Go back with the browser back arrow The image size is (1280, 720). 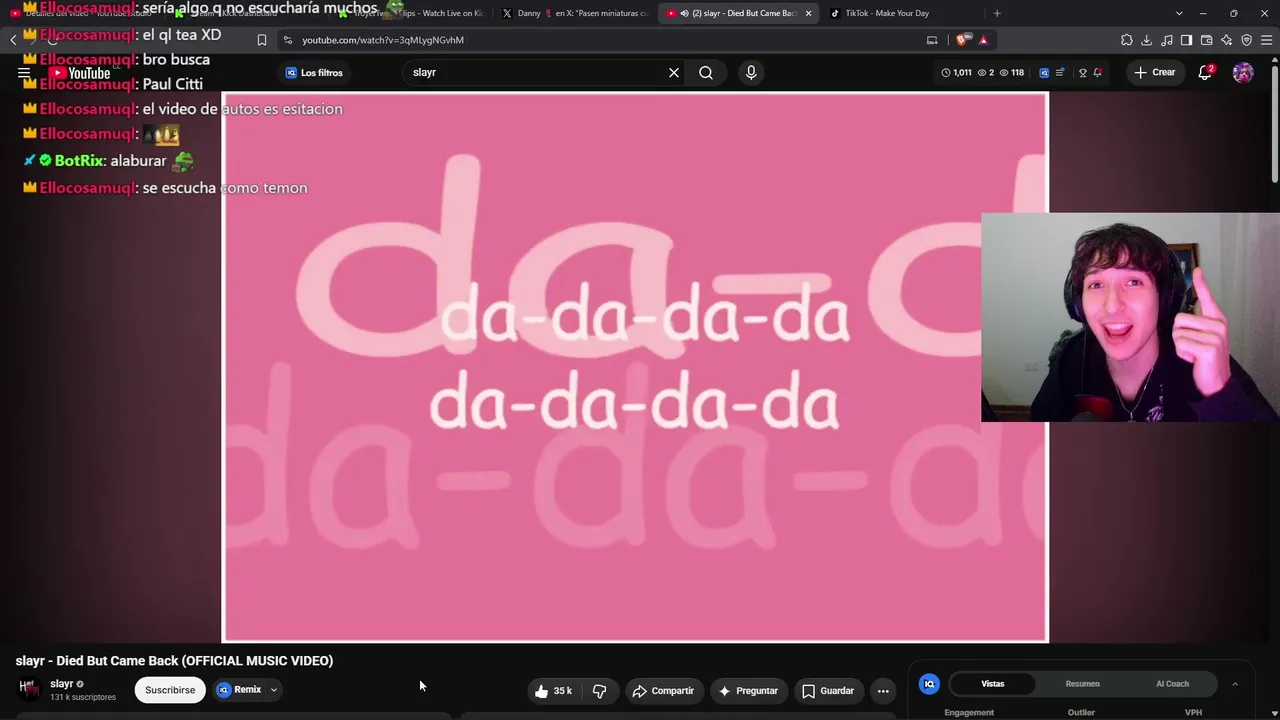coord(13,40)
